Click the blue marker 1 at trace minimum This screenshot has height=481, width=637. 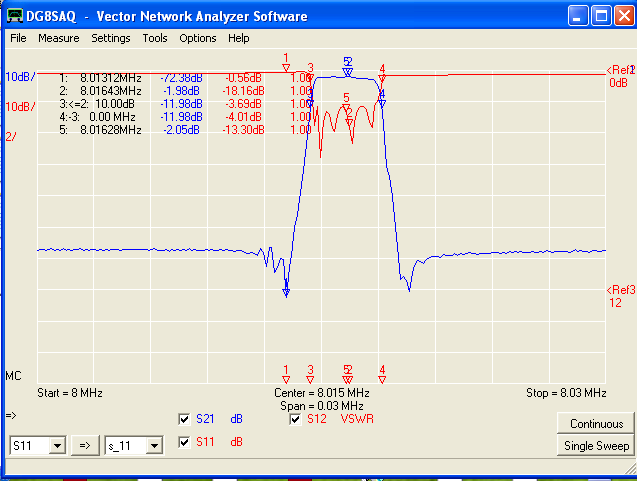coord(286,292)
